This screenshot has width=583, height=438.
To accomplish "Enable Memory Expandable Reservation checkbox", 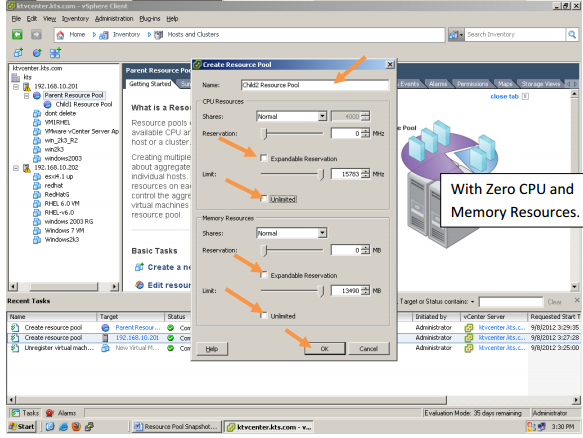I will (x=264, y=275).
